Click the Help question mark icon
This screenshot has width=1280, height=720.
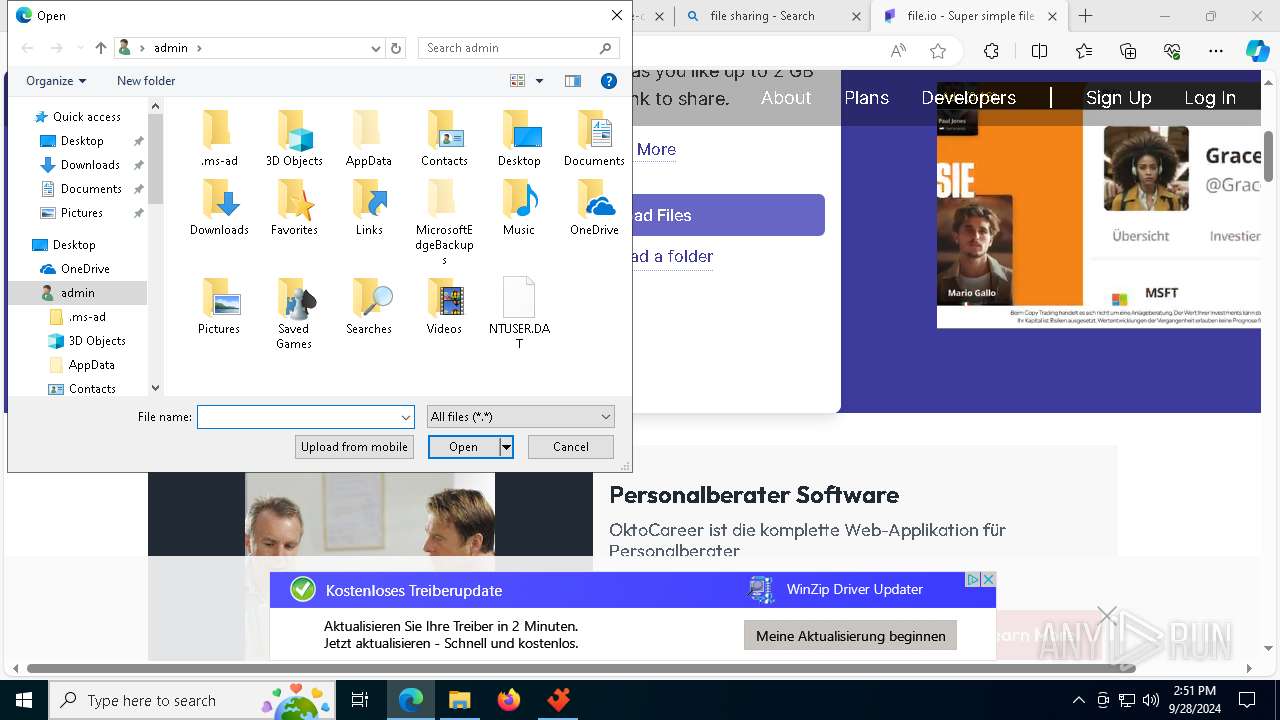[608, 81]
